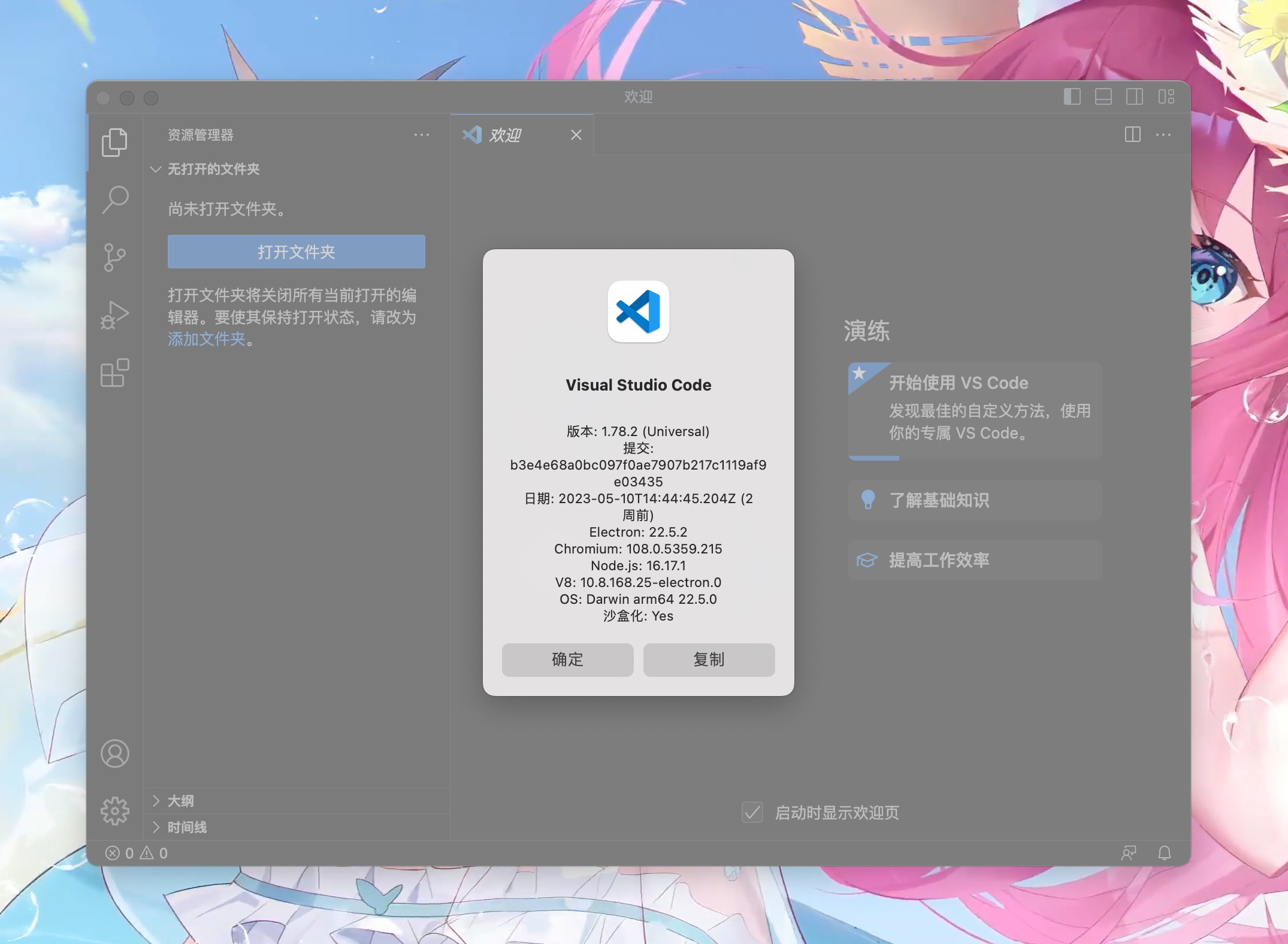Open the Source Control view icon
This screenshot has width=1288, height=944.
click(x=114, y=257)
